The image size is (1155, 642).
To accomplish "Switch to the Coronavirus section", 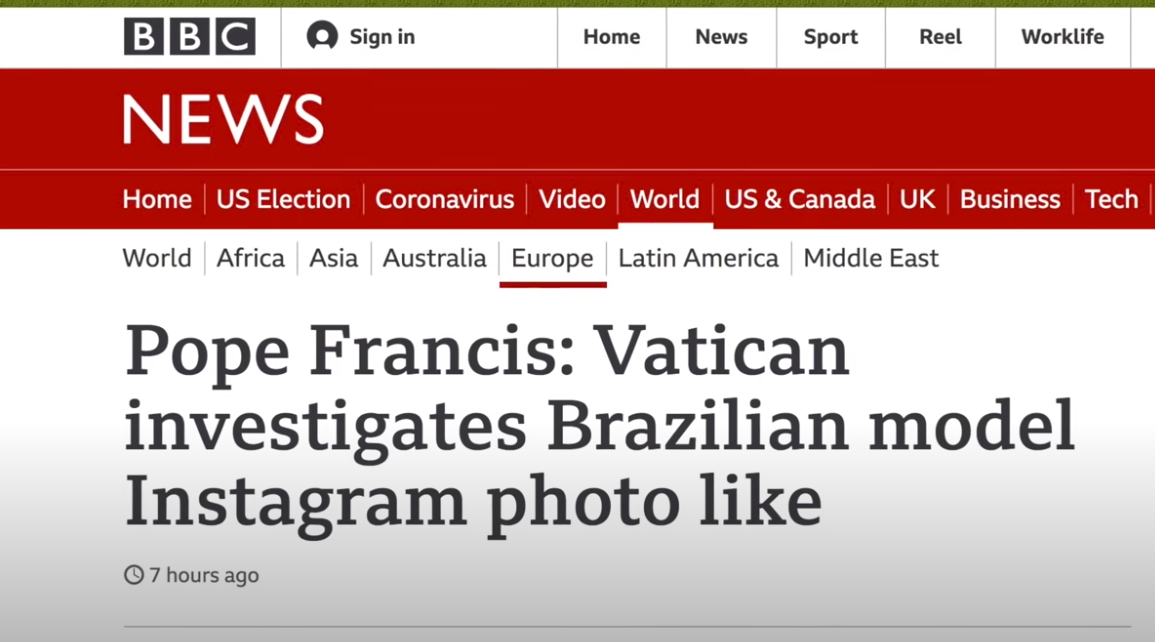I will [x=444, y=199].
